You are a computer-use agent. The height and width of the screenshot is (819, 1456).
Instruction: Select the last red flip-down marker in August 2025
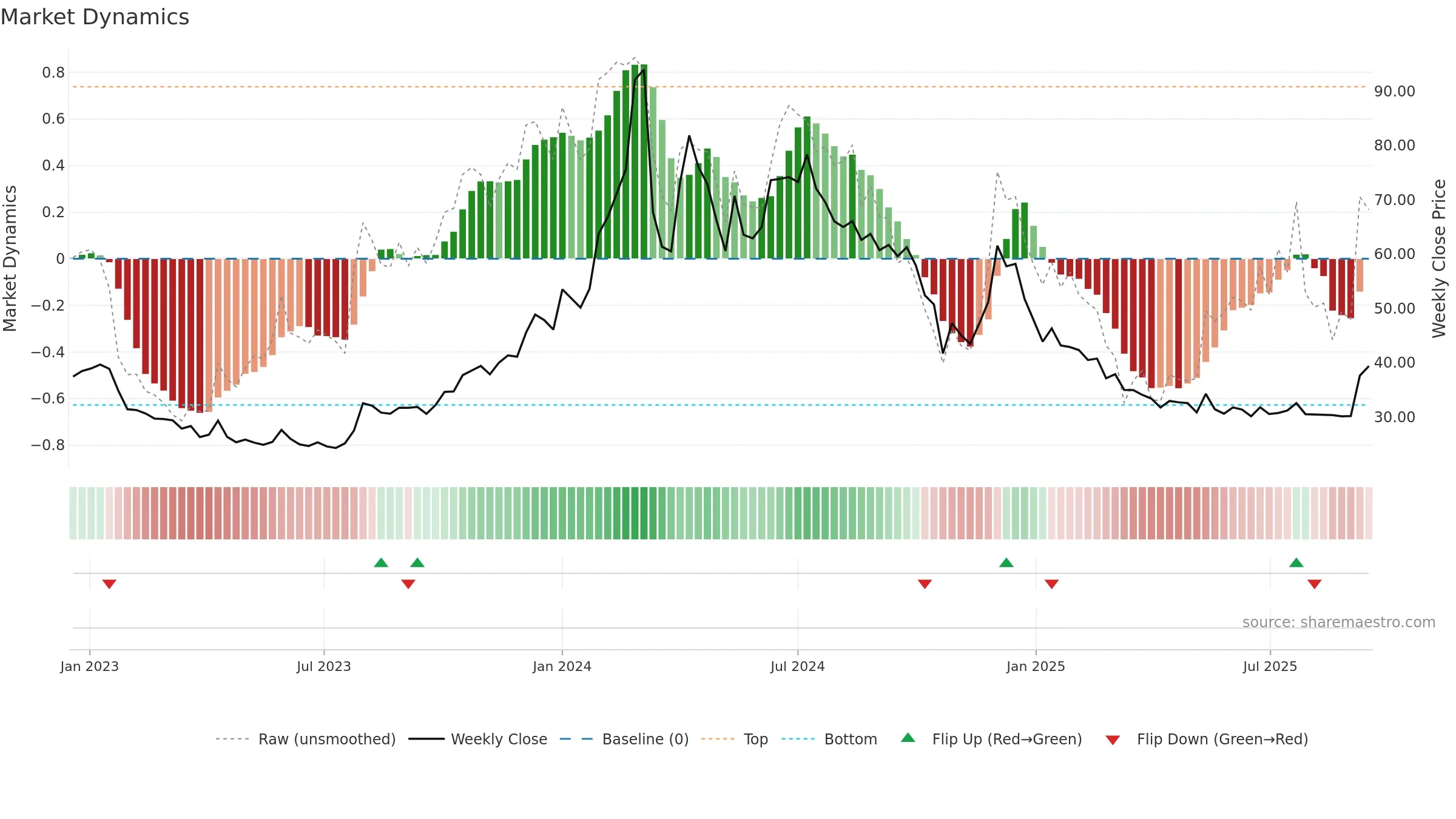1315,584
